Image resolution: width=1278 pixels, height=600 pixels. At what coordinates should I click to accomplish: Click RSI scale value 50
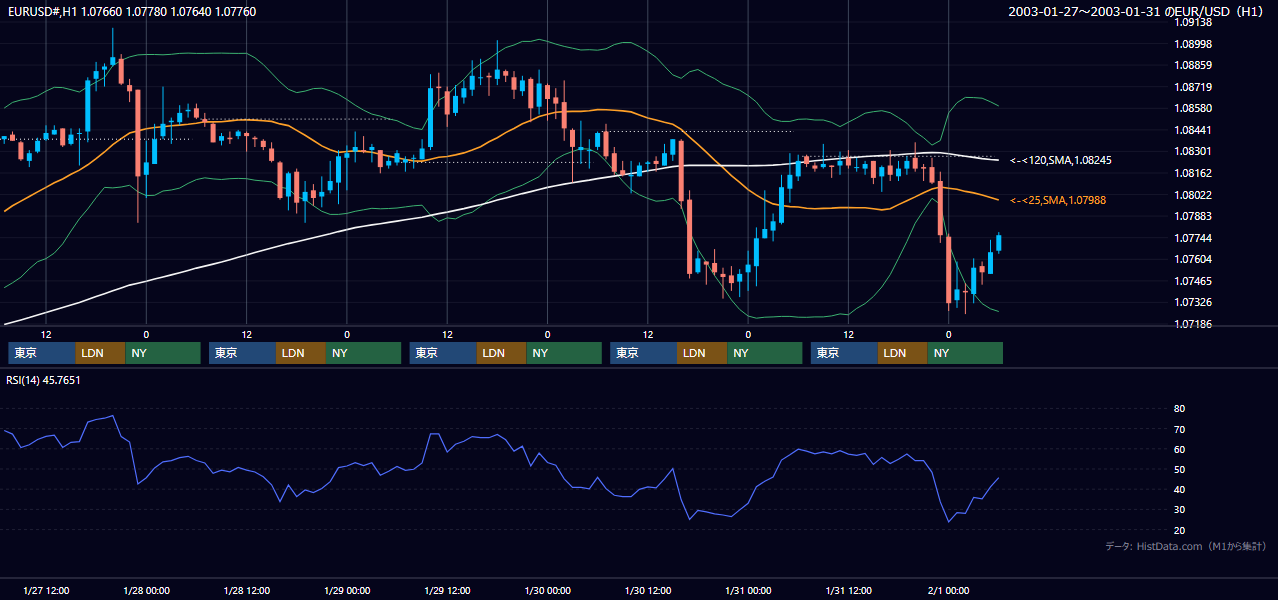coord(1179,469)
